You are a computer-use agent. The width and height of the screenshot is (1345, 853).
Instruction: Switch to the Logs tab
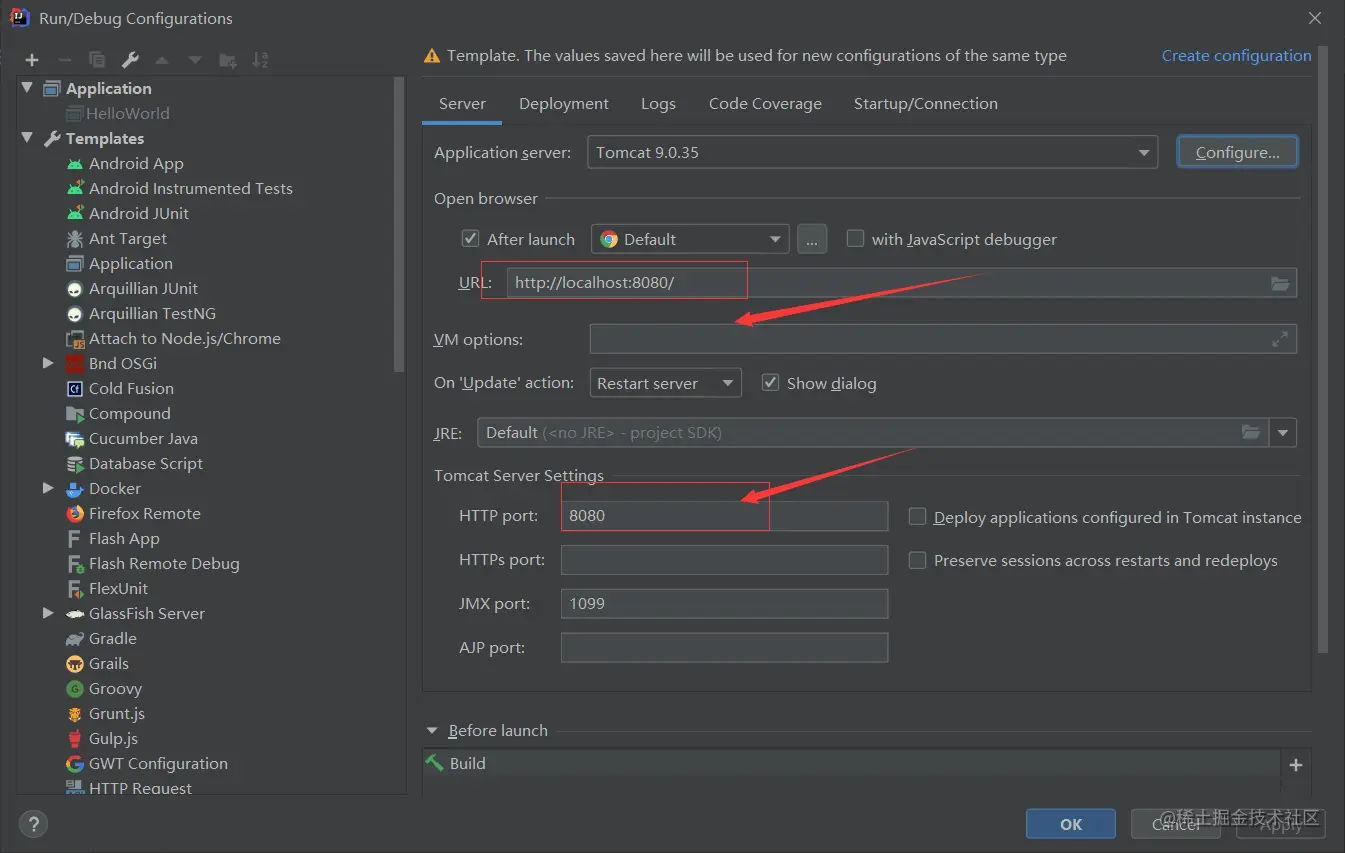[658, 104]
